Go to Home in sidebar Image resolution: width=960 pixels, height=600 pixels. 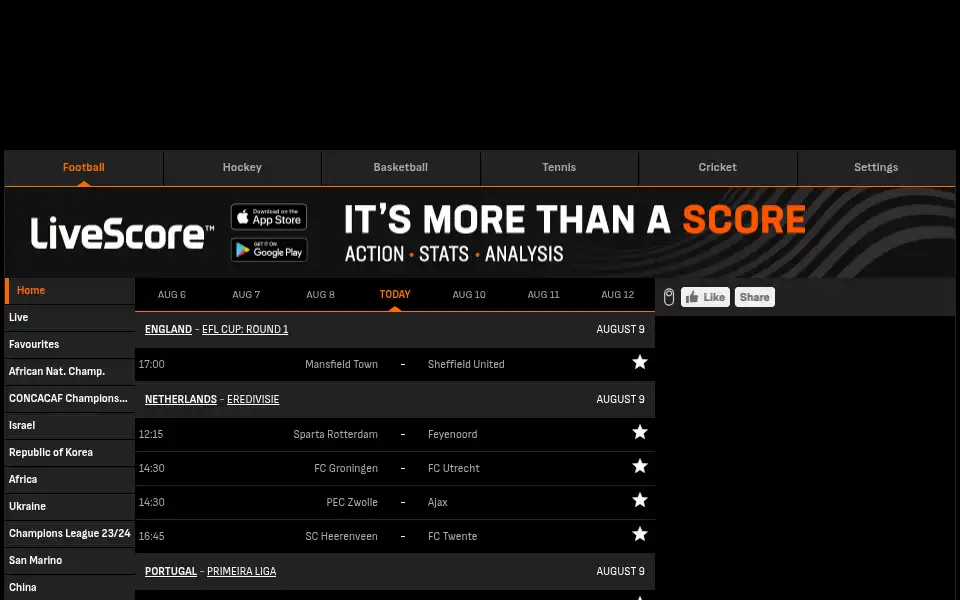point(70,291)
